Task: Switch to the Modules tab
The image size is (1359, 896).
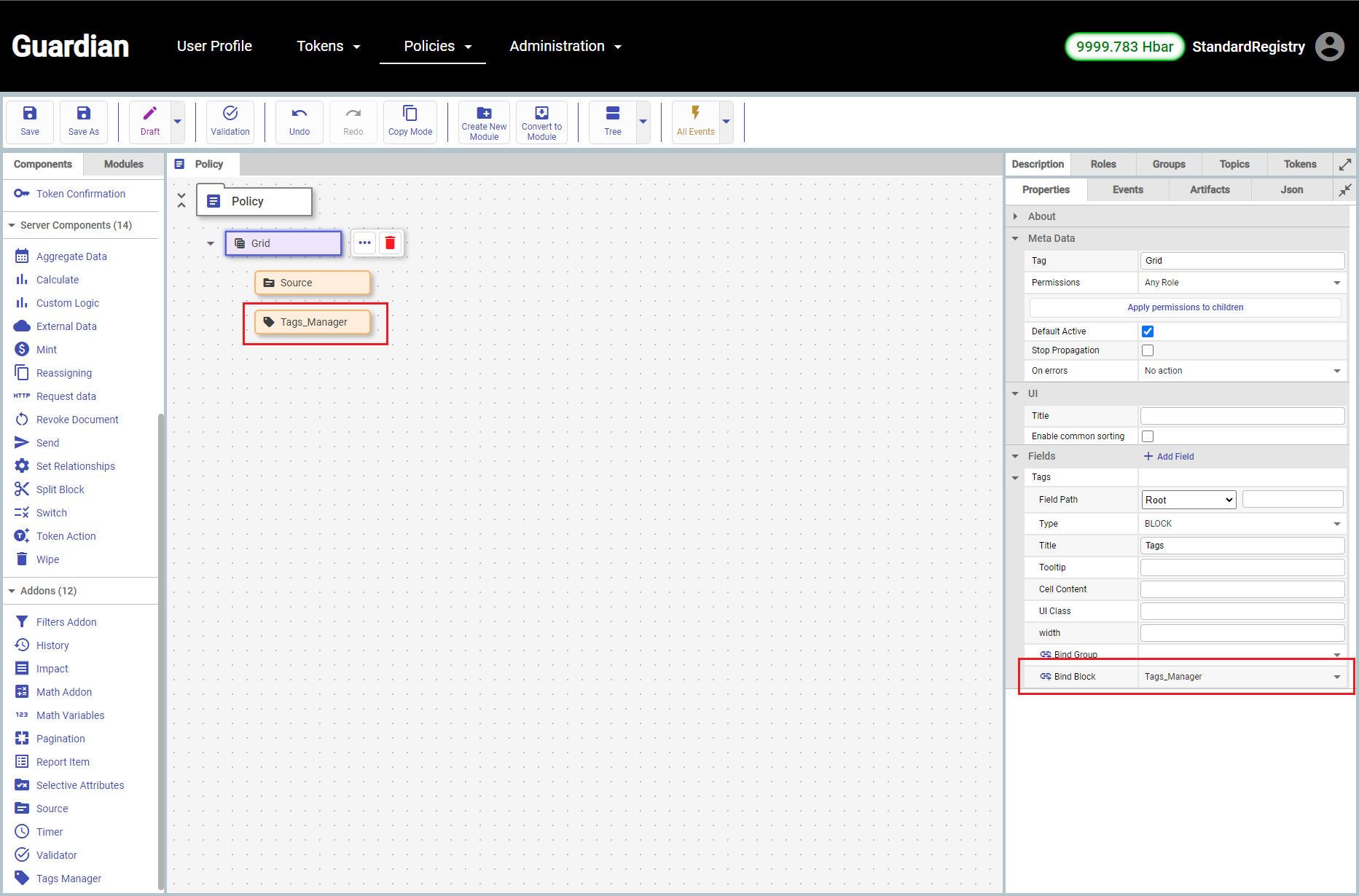Action: (x=123, y=164)
